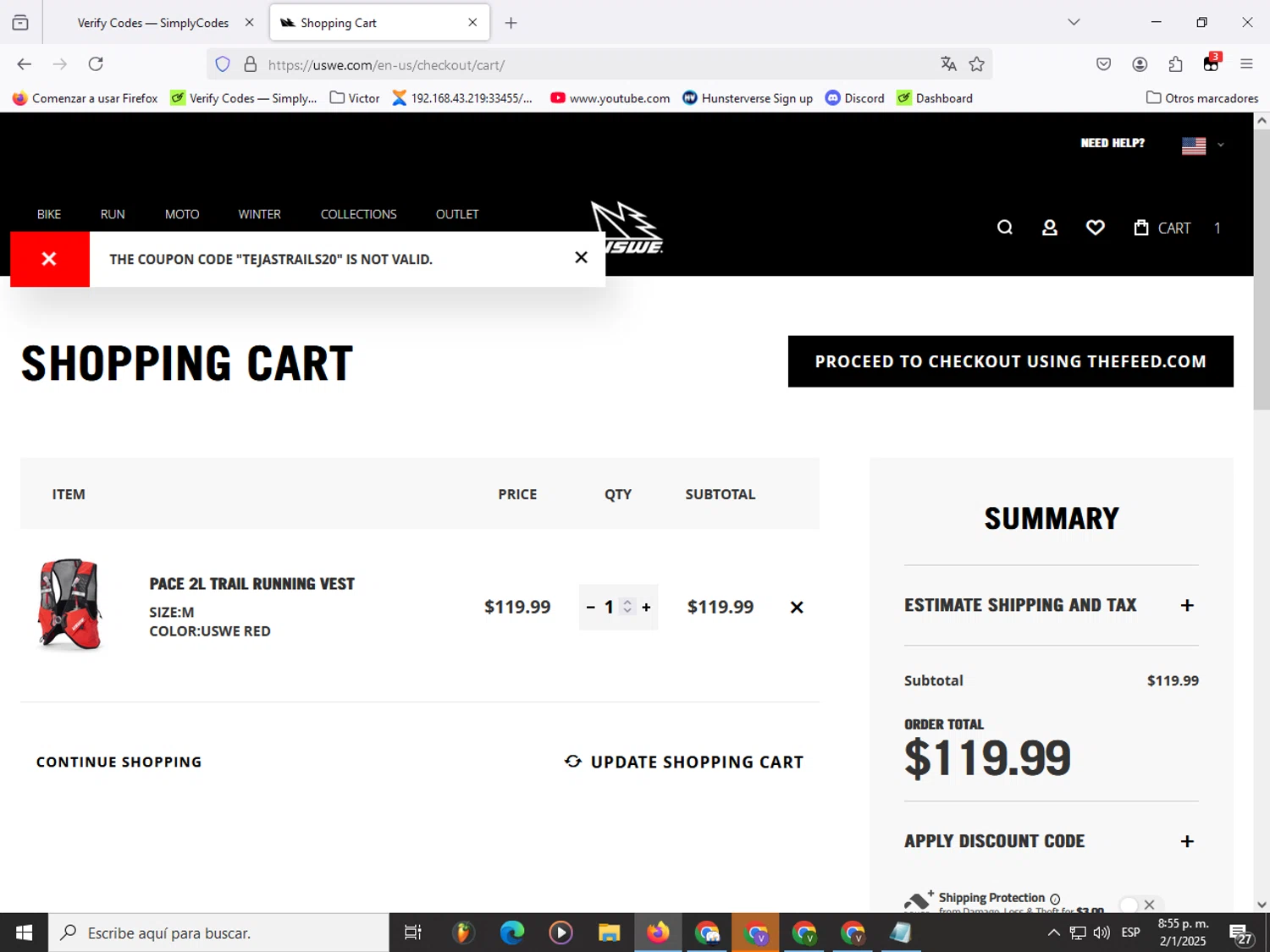Click Need Help link
1270x952 pixels.
tap(1113, 143)
